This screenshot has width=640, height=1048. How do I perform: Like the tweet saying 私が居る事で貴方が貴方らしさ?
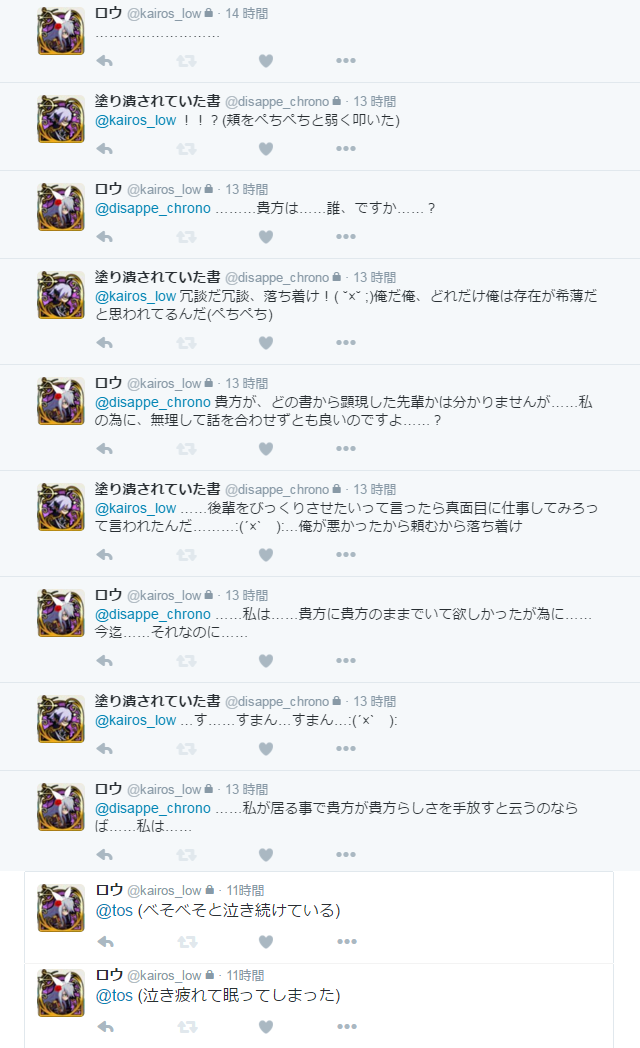pos(266,855)
